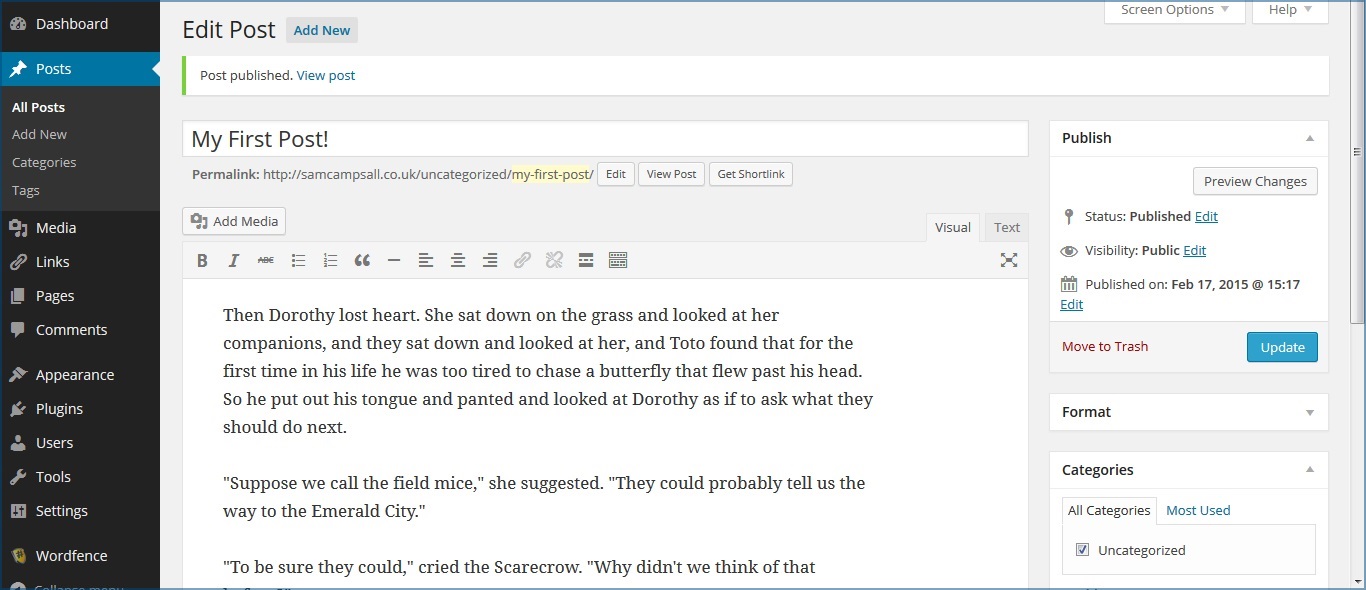This screenshot has height=590, width=1366.
Task: Insert the Read More tag
Action: tap(586, 261)
